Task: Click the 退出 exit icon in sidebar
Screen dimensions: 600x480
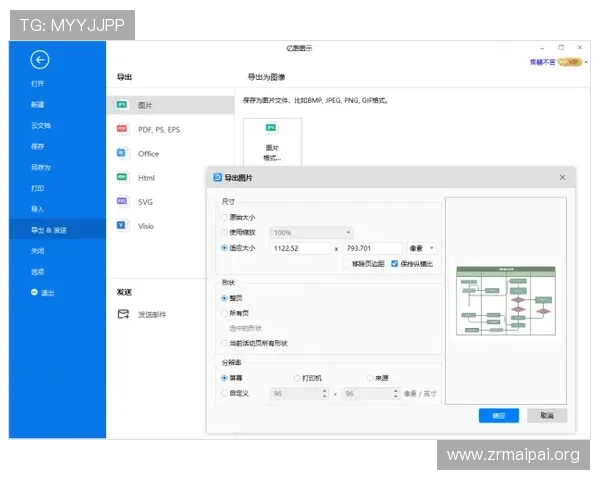Action: [x=34, y=292]
